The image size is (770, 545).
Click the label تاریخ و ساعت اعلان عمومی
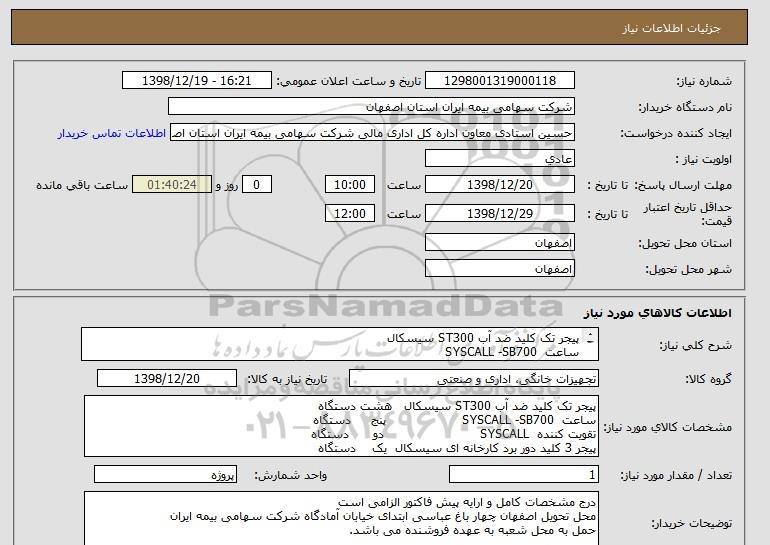coord(349,81)
